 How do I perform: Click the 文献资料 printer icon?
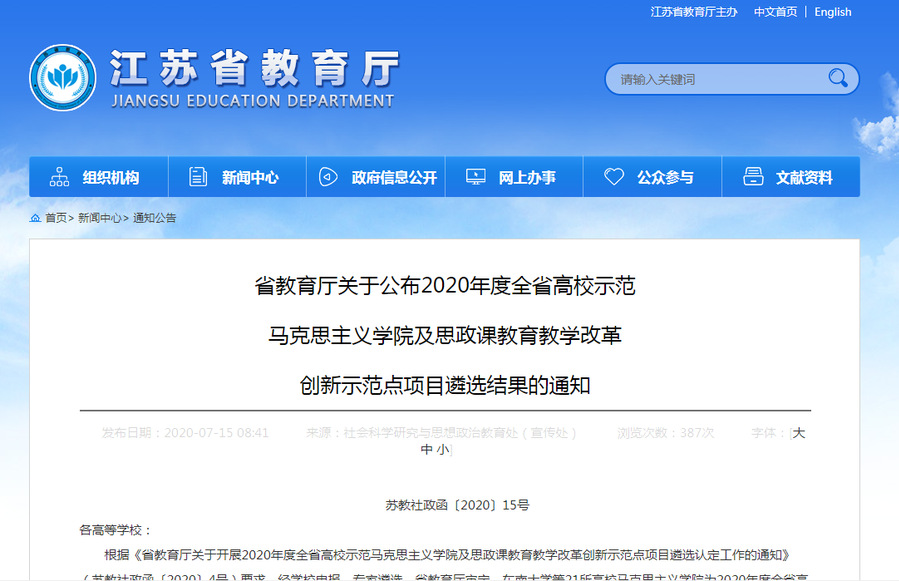click(x=753, y=177)
